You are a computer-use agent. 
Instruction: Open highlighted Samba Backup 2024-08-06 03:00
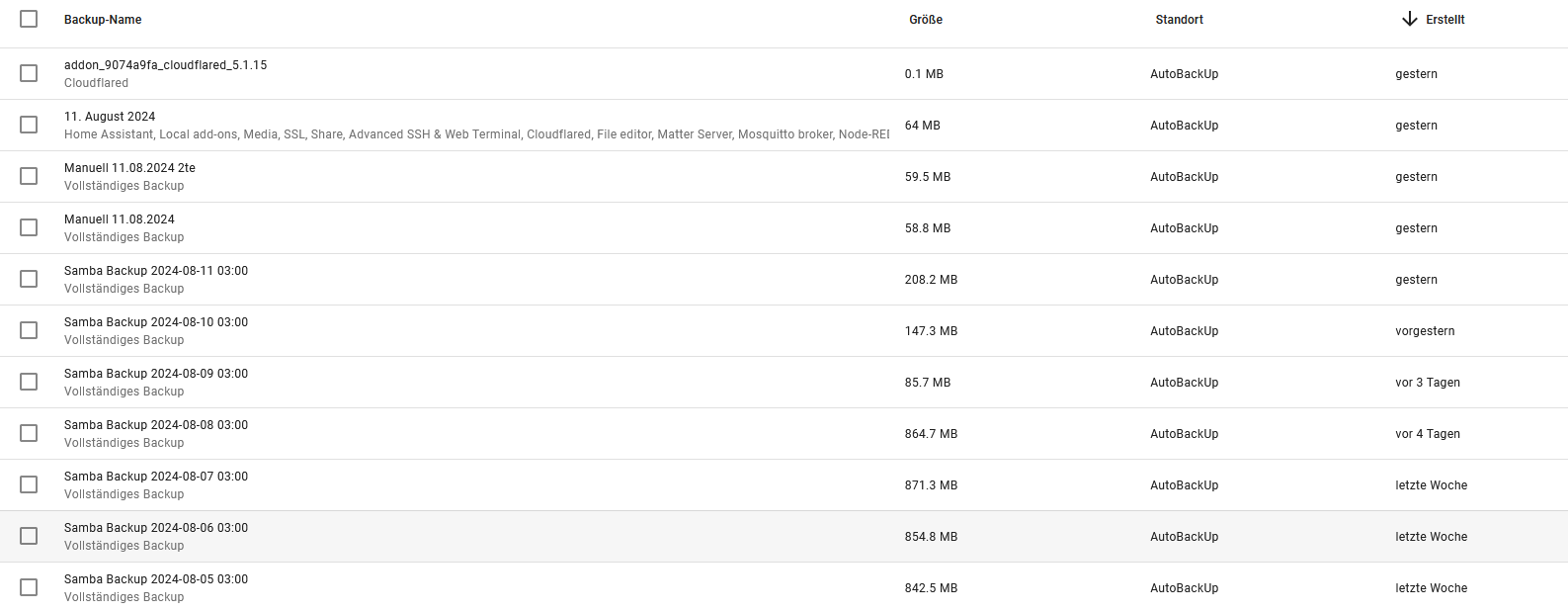coord(784,537)
